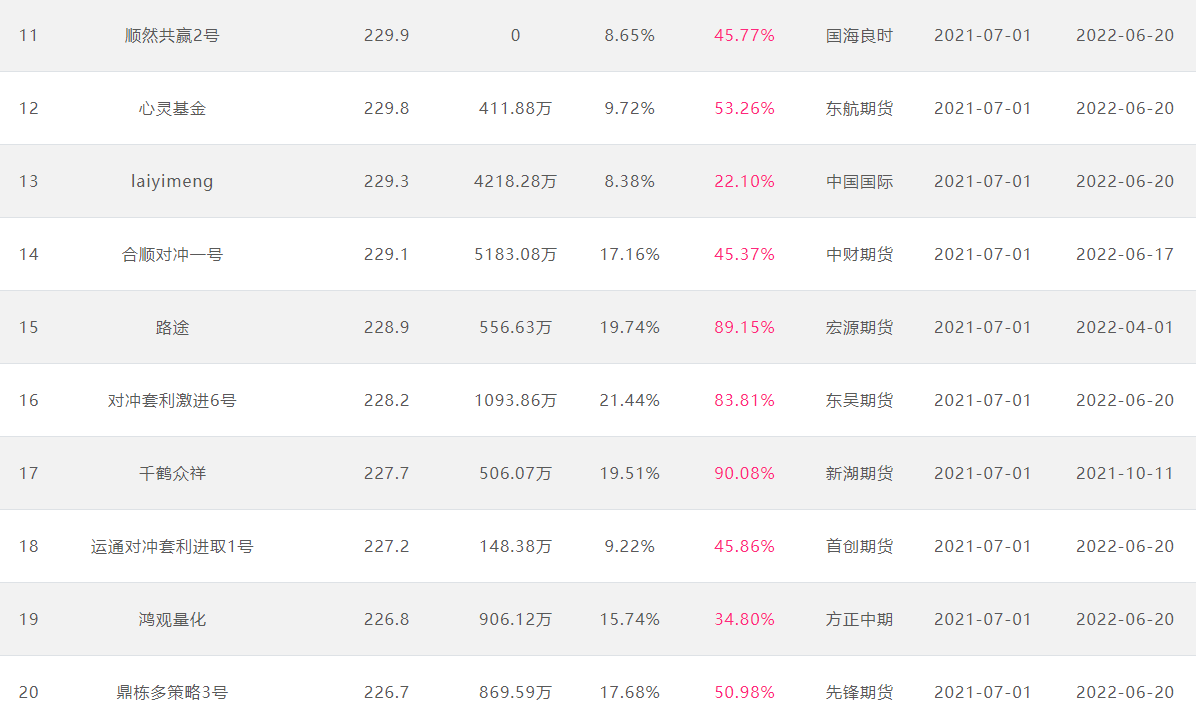Select the 路途 account name
The image size is (1196, 724).
pyautogui.click(x=172, y=327)
